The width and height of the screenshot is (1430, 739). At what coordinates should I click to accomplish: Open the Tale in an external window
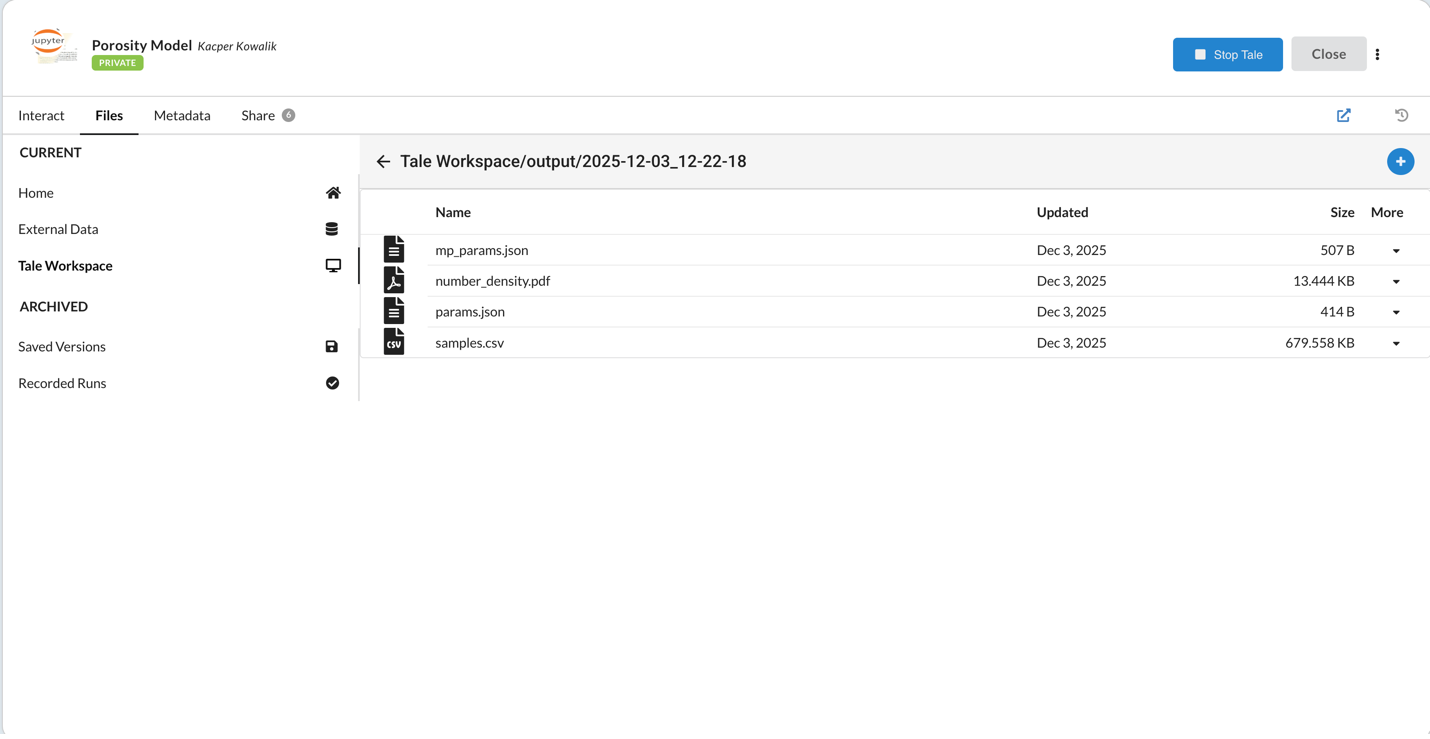1343,115
